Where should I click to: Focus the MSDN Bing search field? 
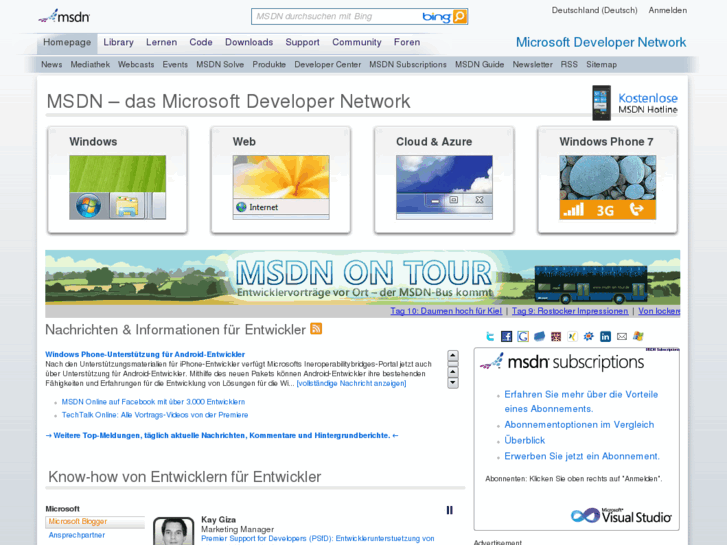[336, 17]
